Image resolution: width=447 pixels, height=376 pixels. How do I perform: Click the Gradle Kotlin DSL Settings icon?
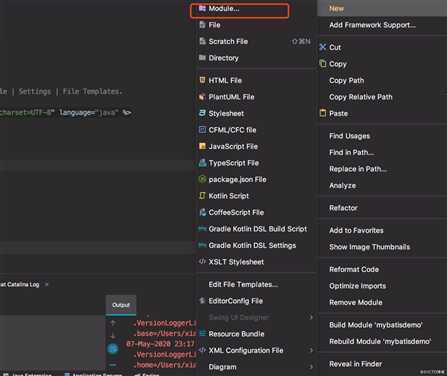(202, 245)
